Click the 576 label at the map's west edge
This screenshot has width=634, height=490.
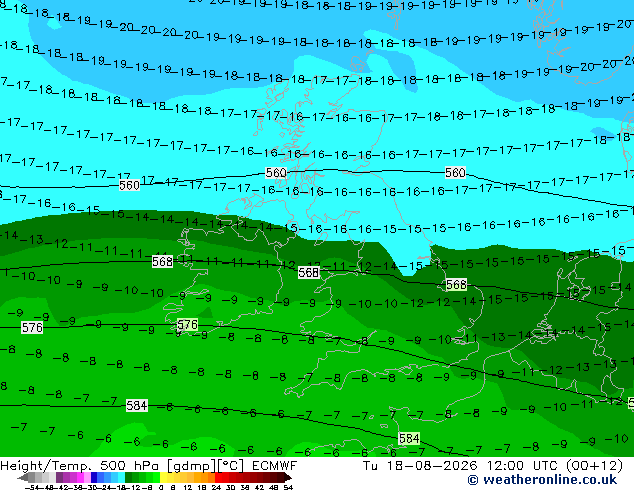[32, 327]
